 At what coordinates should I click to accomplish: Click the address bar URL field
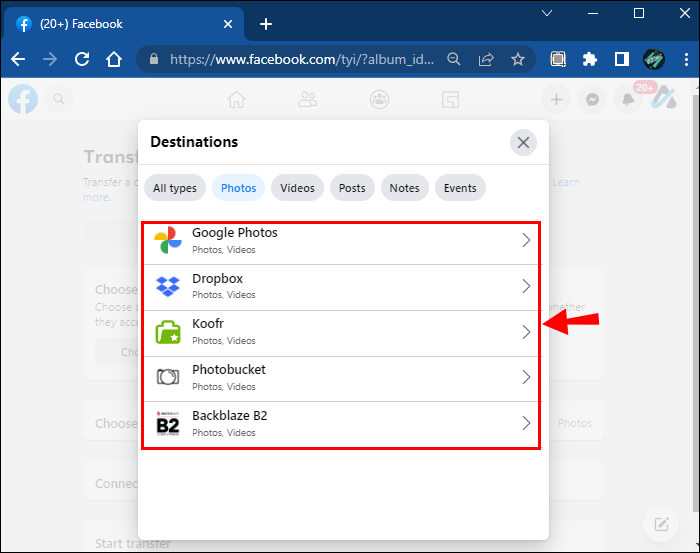pos(300,59)
